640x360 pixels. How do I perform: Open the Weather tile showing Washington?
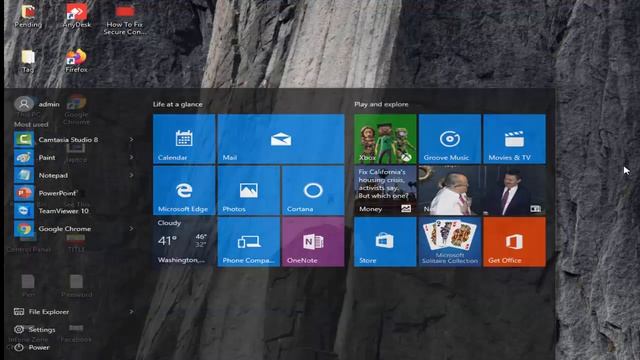click(184, 242)
